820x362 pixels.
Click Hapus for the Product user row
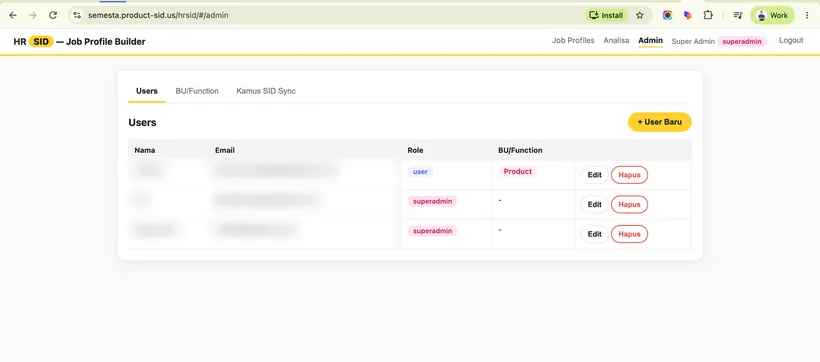(629, 175)
